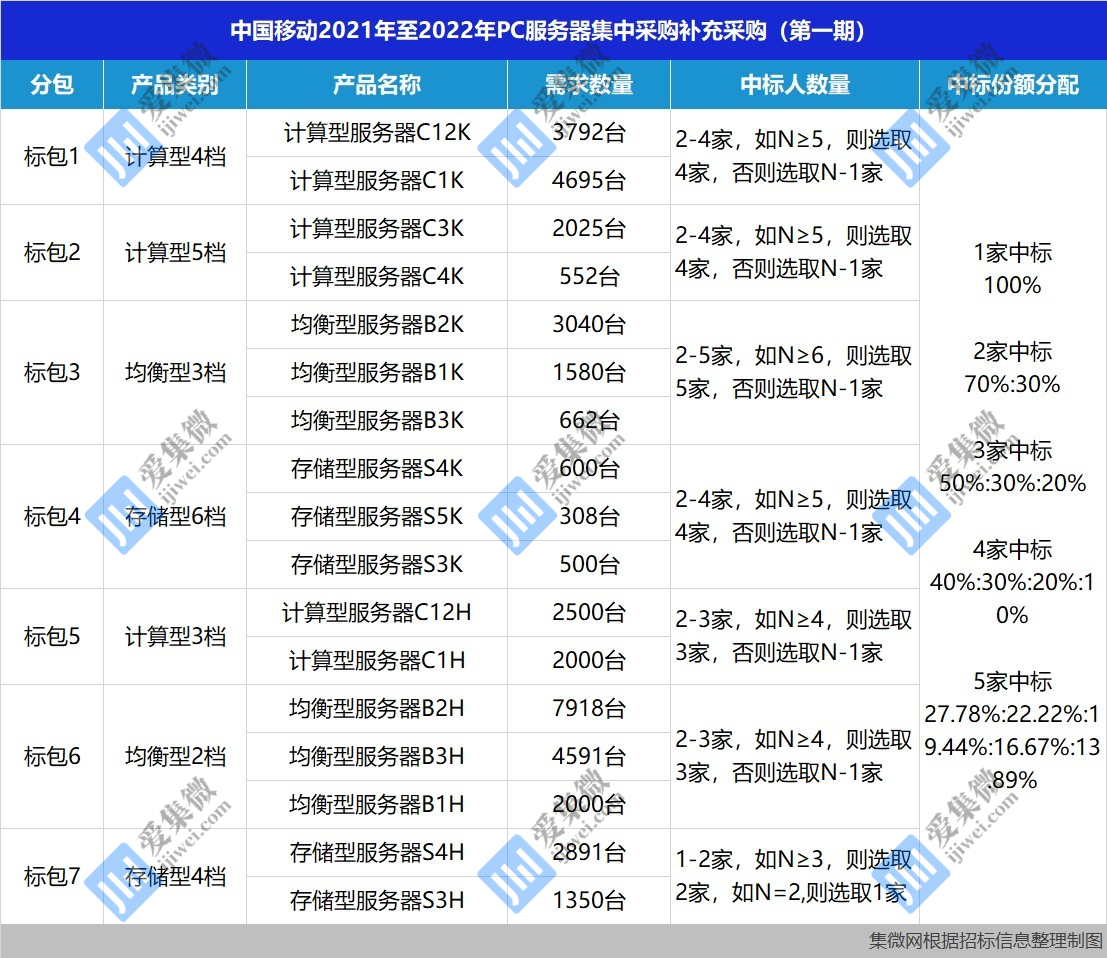Select product 均衡型服务器B2H
Image resolution: width=1107 pixels, height=958 pixels.
click(377, 708)
